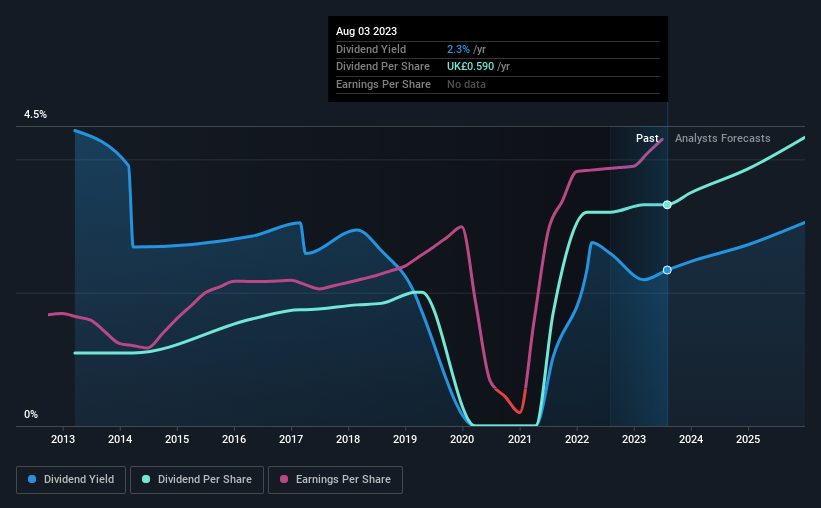
Task: Click the 2.3% dividend yield value
Action: pyautogui.click(x=458, y=49)
